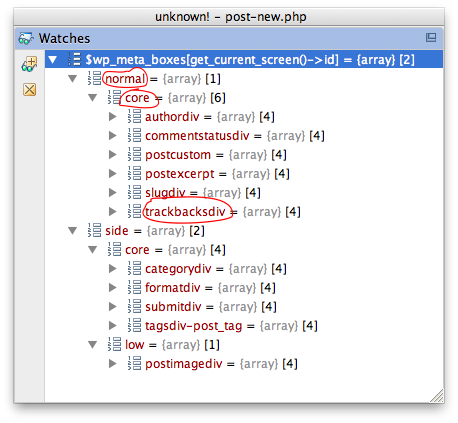Click array icon beside postimagediv

tap(134, 363)
